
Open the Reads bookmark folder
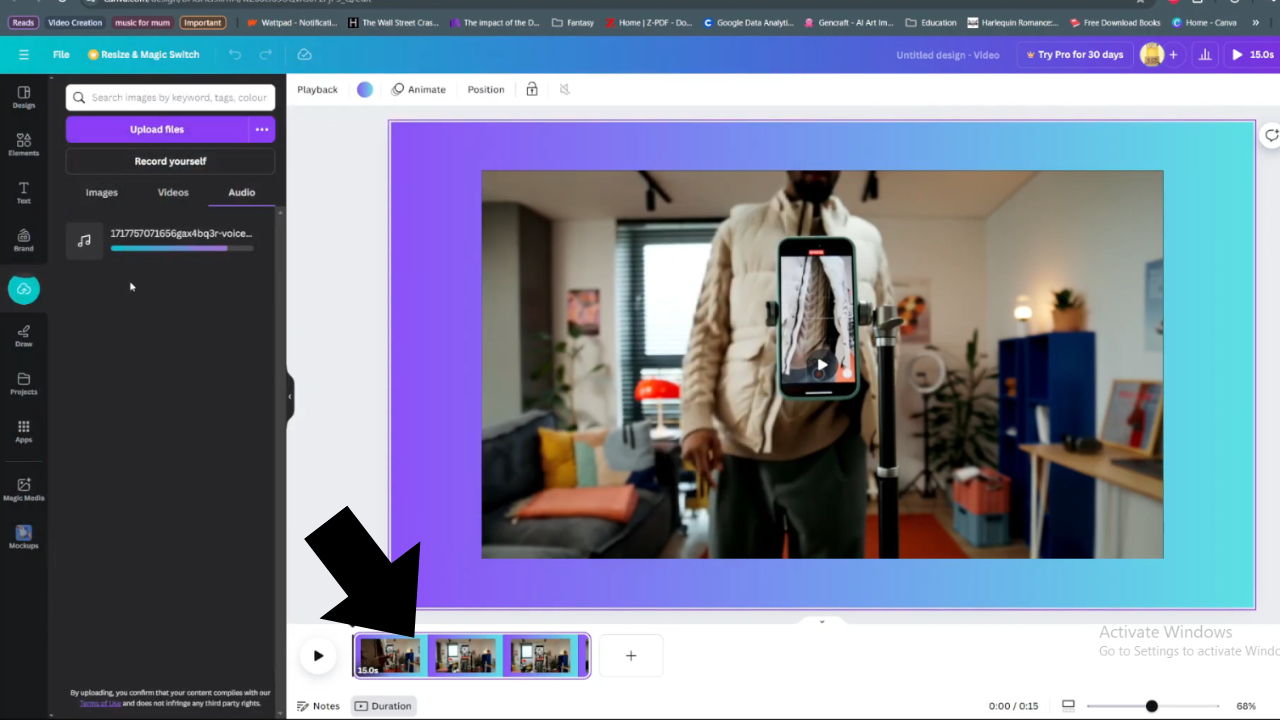tap(23, 22)
